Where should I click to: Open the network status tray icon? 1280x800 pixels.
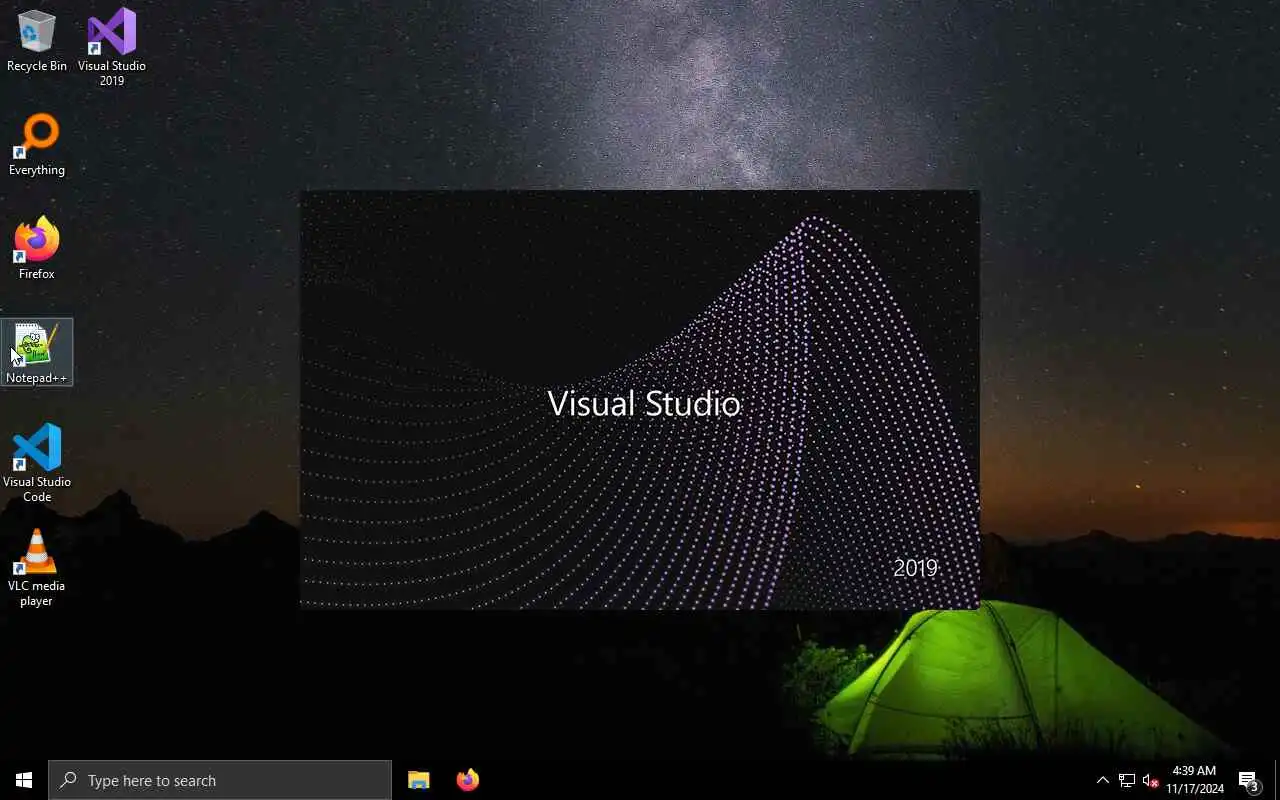(1127, 780)
